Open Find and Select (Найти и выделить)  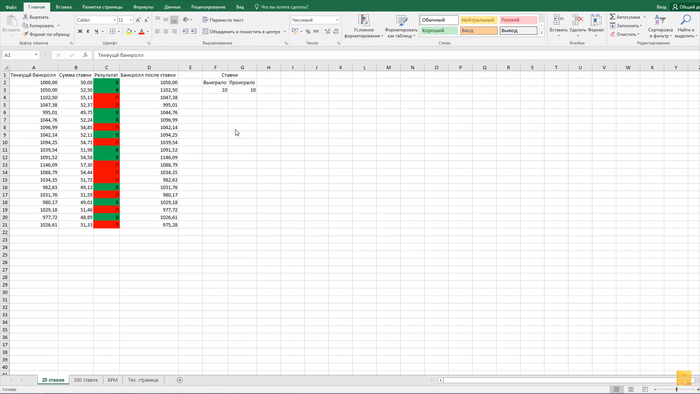[685, 26]
